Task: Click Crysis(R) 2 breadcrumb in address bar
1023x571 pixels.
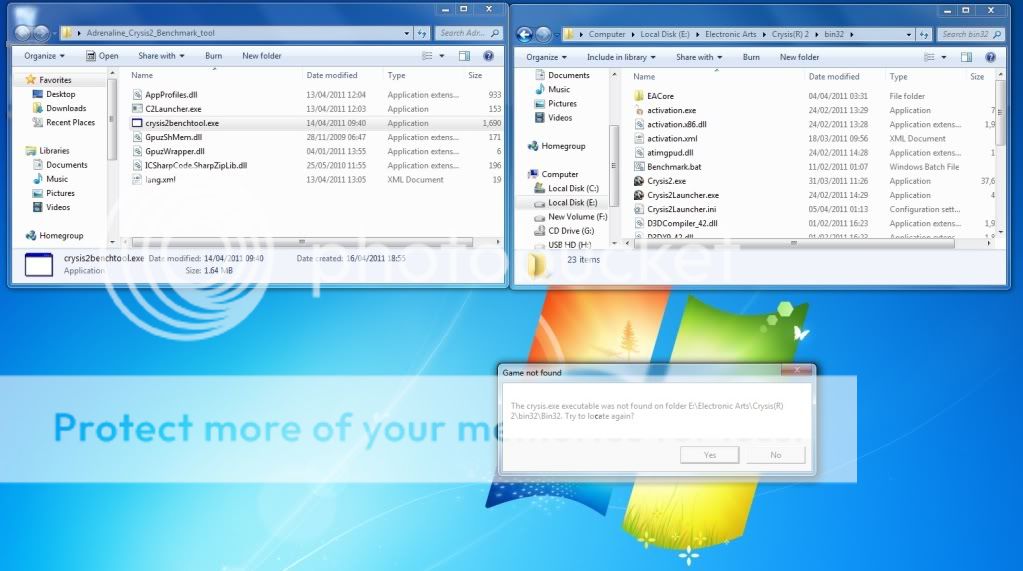Action: [790, 34]
